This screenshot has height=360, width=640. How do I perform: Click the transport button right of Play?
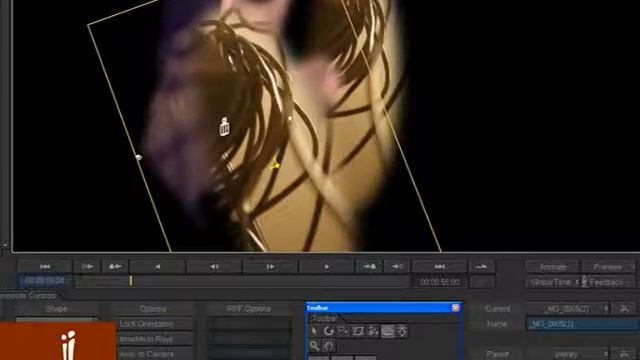(x=369, y=267)
